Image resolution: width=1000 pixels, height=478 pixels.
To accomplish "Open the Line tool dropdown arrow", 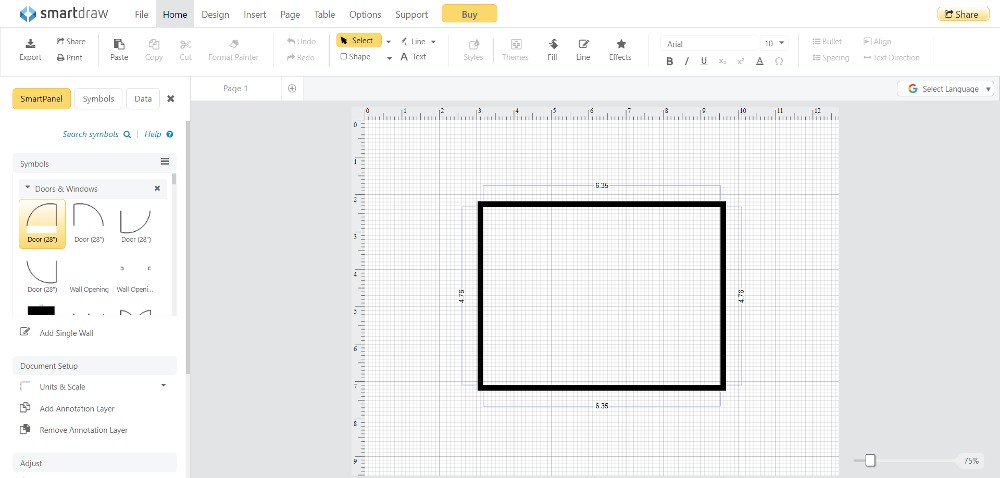I will [x=434, y=41].
